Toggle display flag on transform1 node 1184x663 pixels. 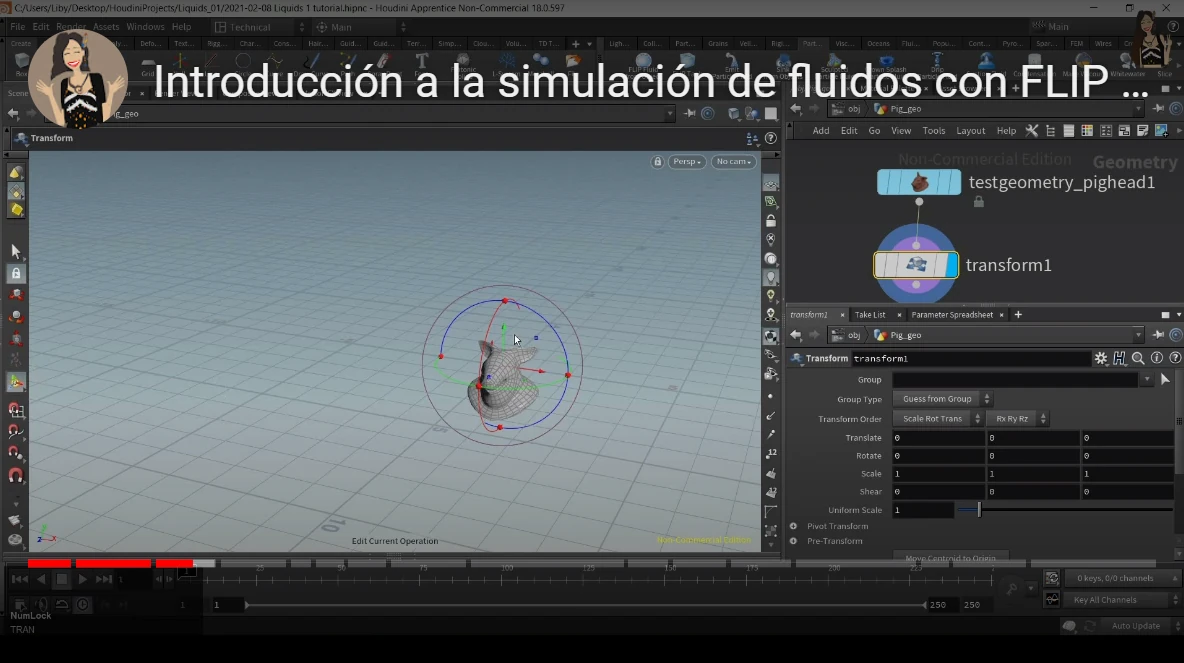point(951,265)
